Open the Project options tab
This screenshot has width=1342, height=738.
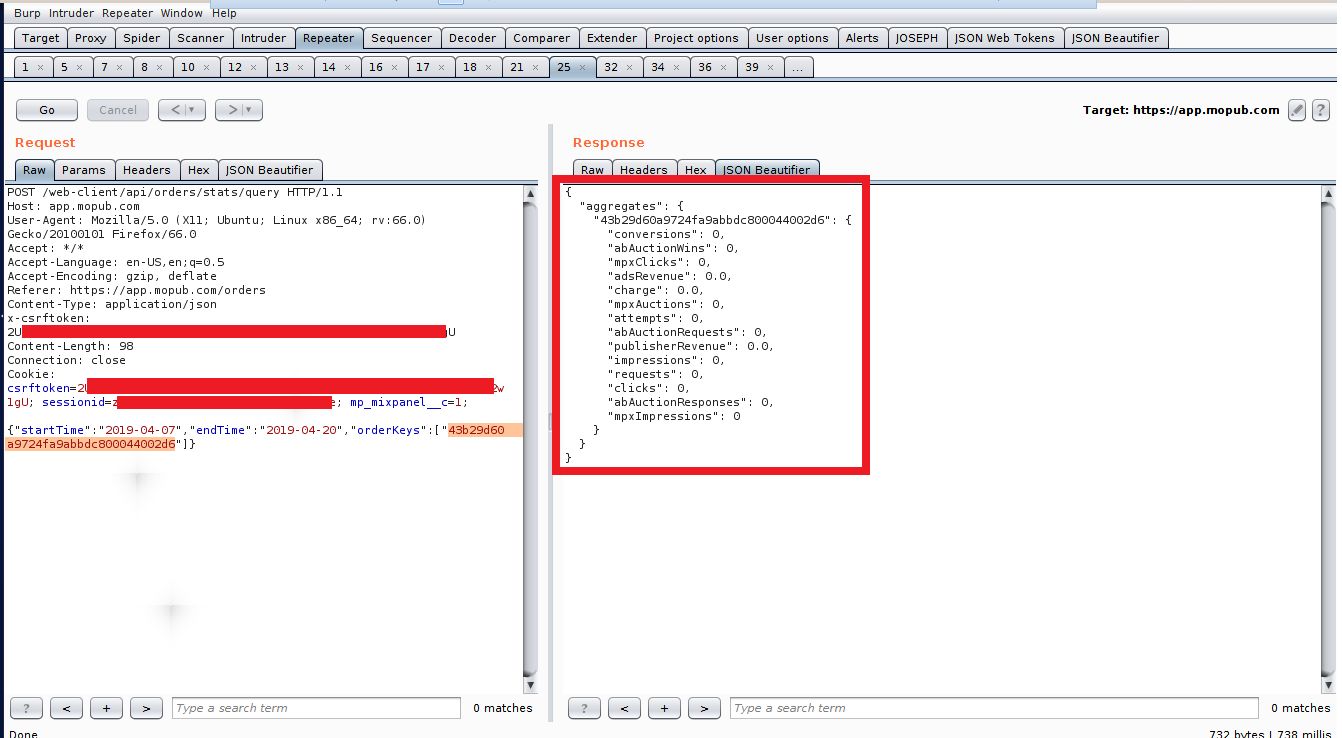pos(696,38)
